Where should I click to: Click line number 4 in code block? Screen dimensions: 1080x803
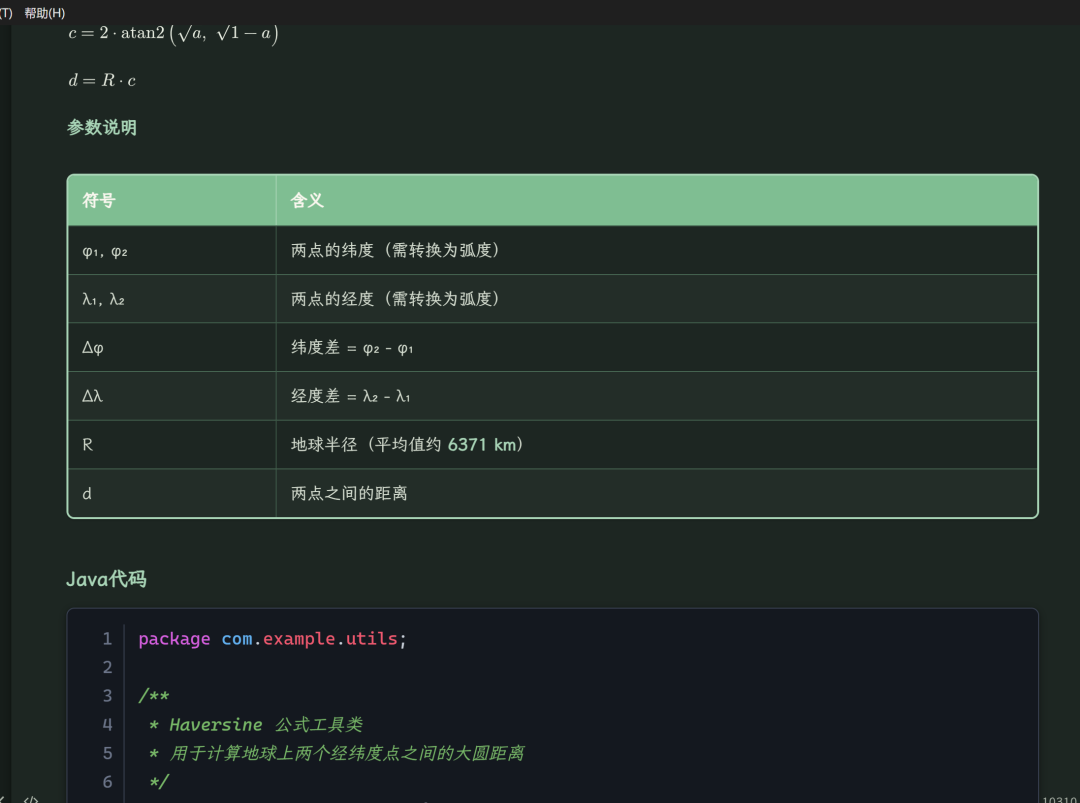point(107,724)
